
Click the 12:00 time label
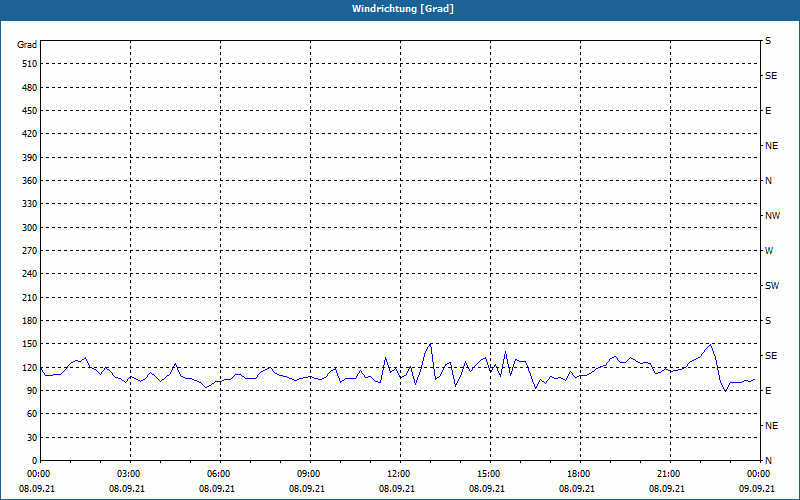[399, 474]
